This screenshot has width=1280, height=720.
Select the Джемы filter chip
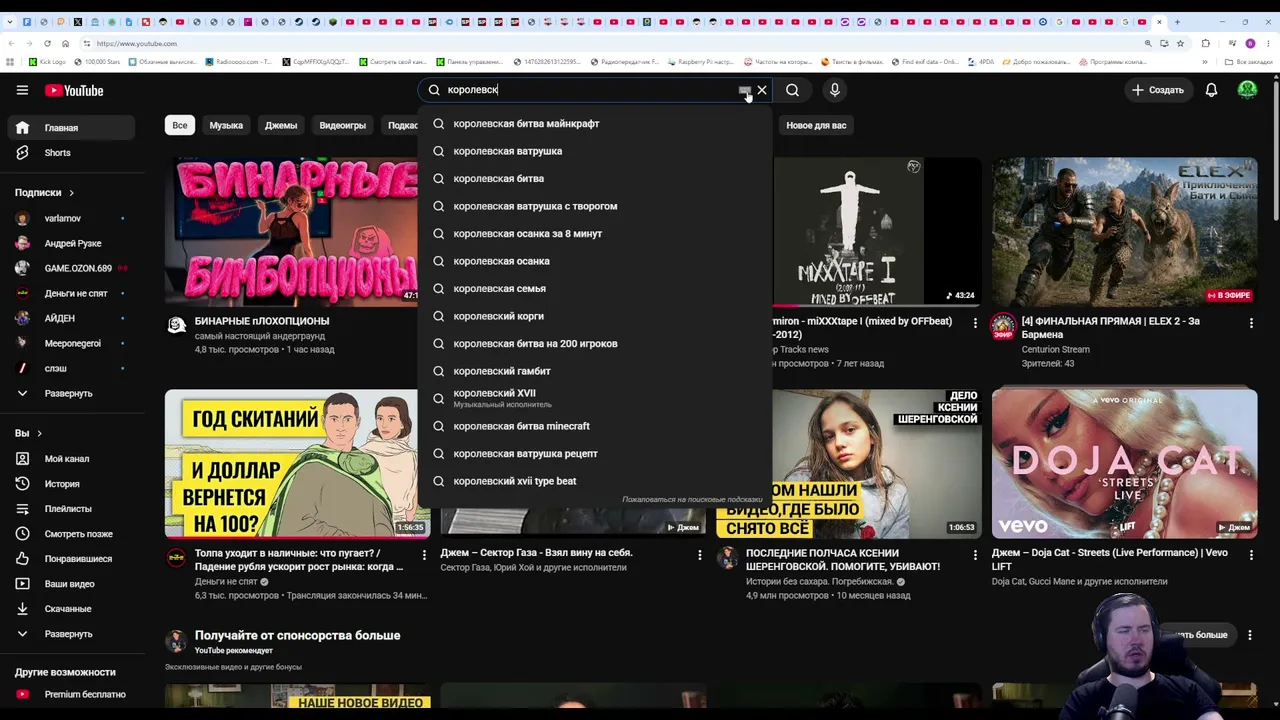pyautogui.click(x=281, y=125)
